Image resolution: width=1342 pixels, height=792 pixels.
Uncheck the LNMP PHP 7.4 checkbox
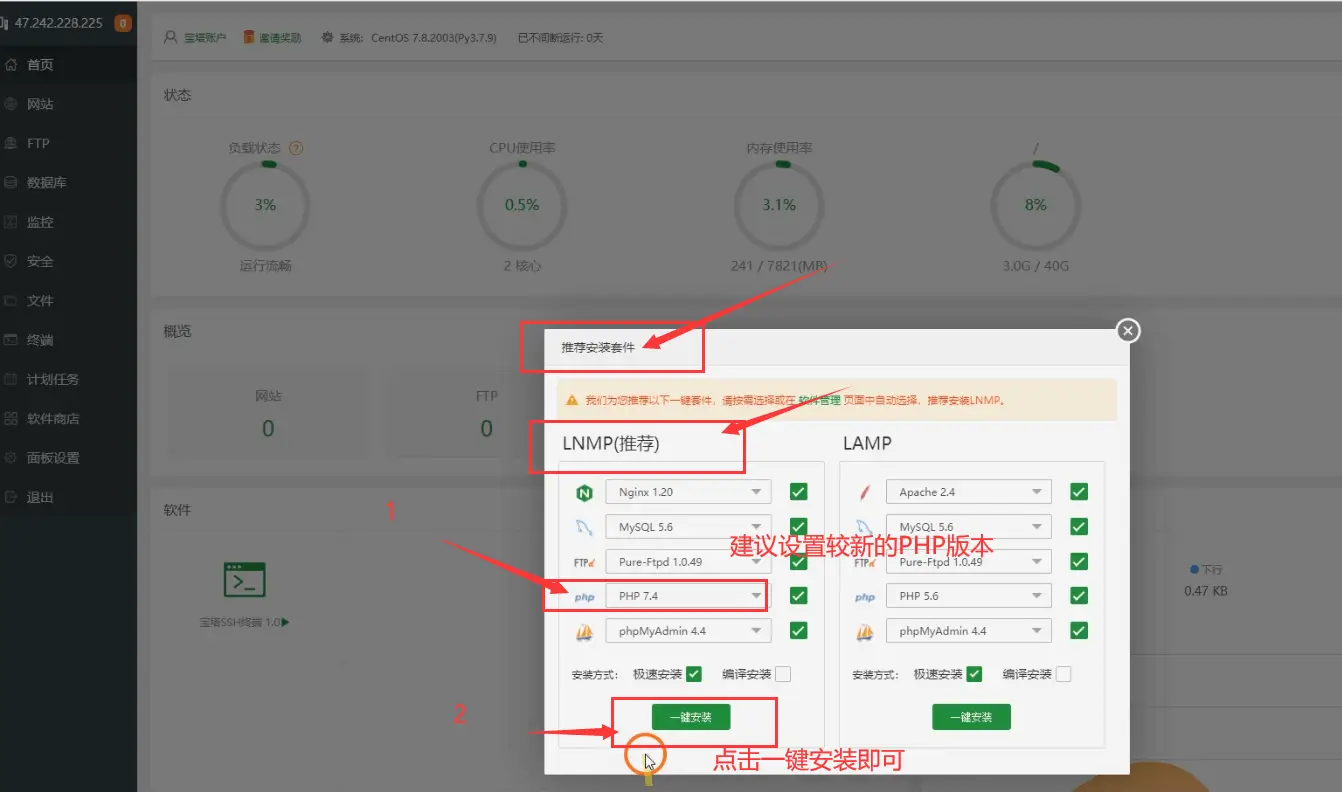[x=798, y=596]
